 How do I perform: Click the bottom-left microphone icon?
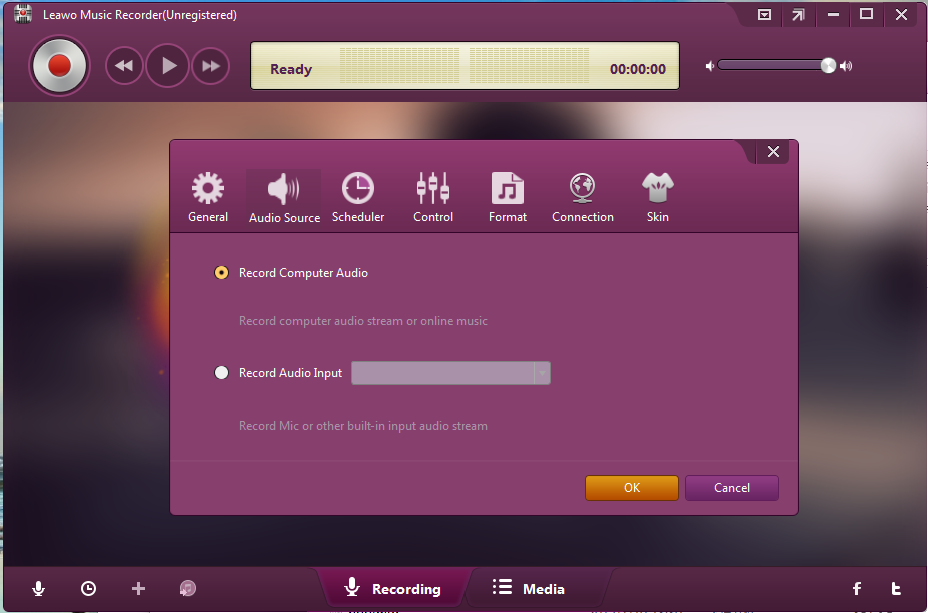coord(39,589)
